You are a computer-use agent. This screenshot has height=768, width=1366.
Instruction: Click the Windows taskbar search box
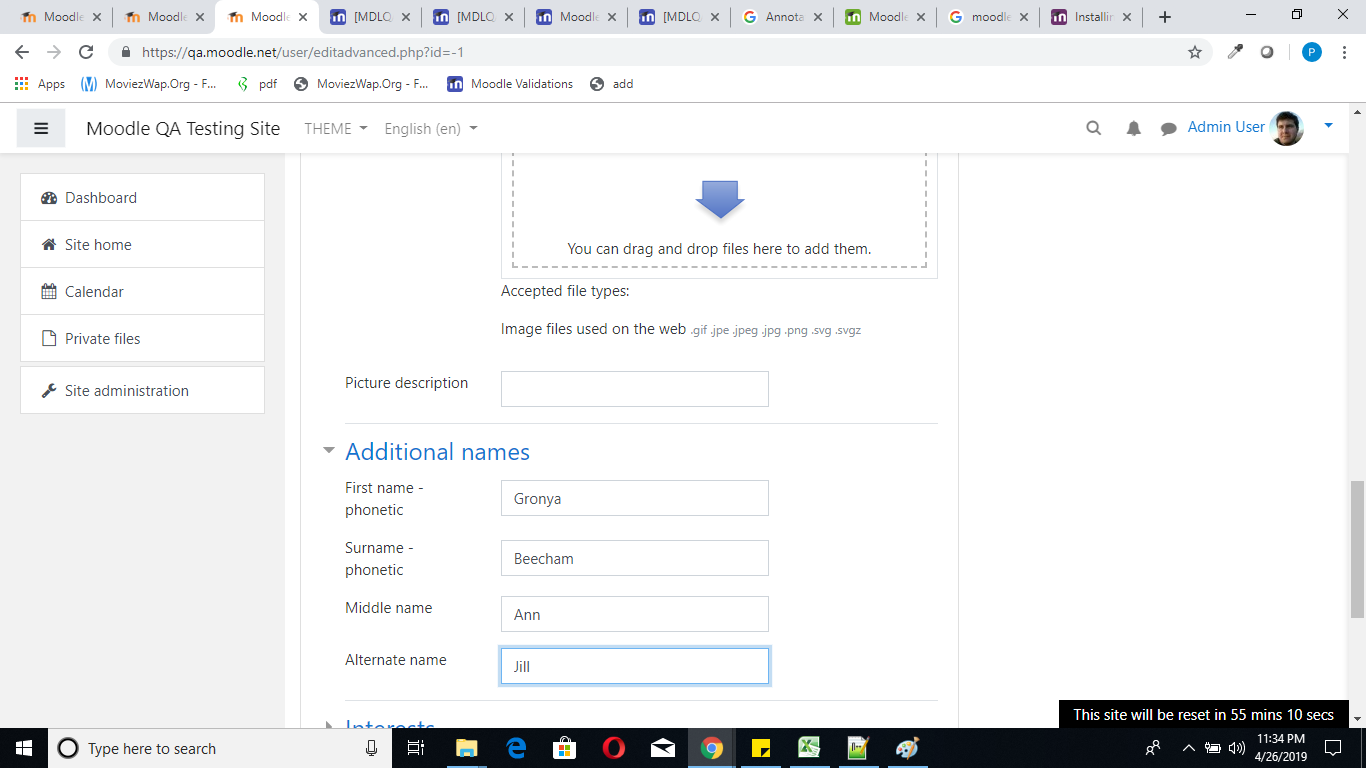click(218, 748)
